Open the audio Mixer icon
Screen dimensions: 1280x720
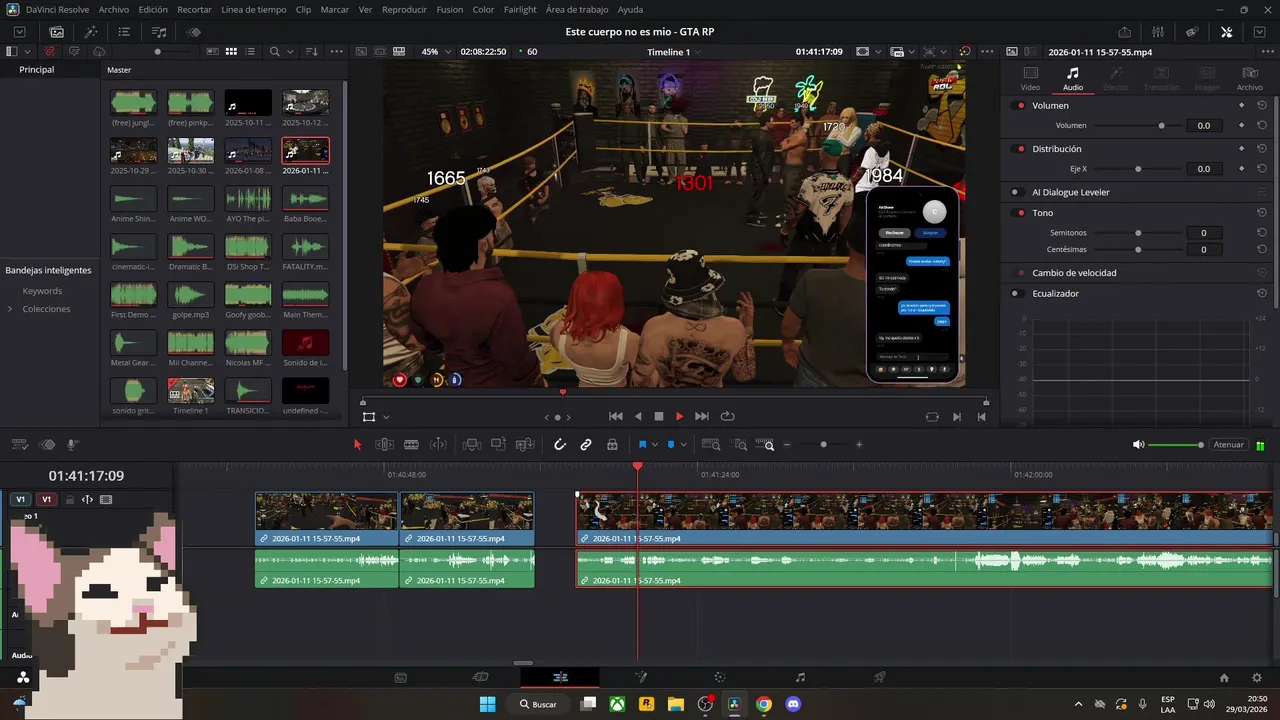1159,32
